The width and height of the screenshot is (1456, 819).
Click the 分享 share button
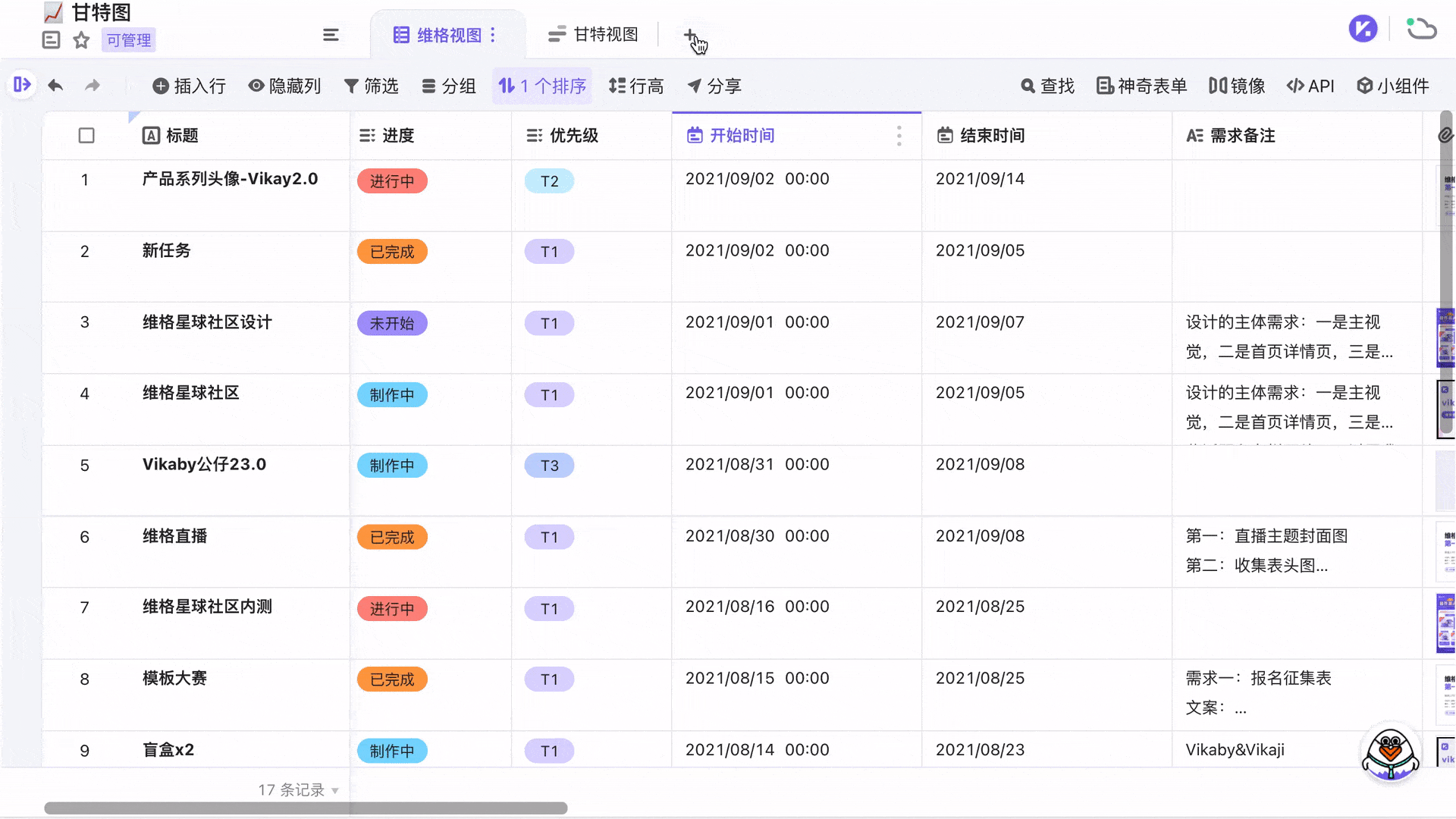(x=714, y=86)
